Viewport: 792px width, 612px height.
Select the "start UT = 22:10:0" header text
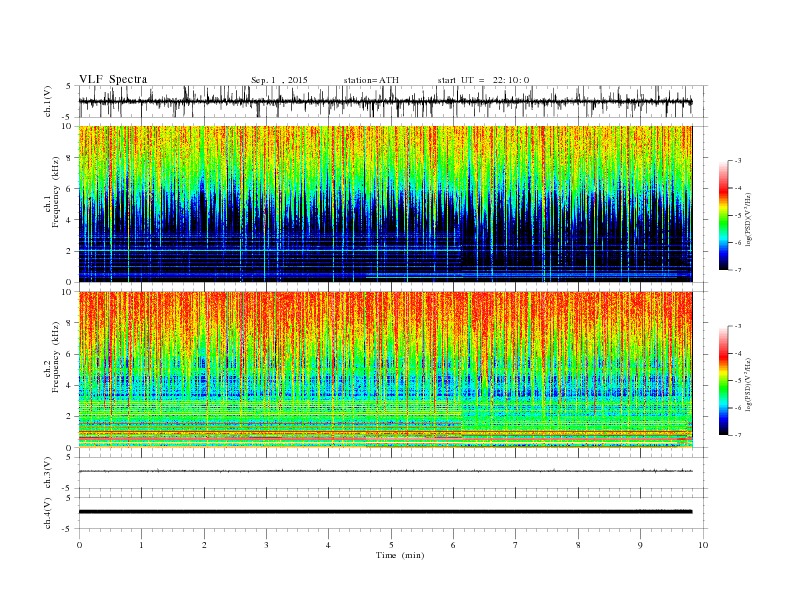click(x=483, y=80)
